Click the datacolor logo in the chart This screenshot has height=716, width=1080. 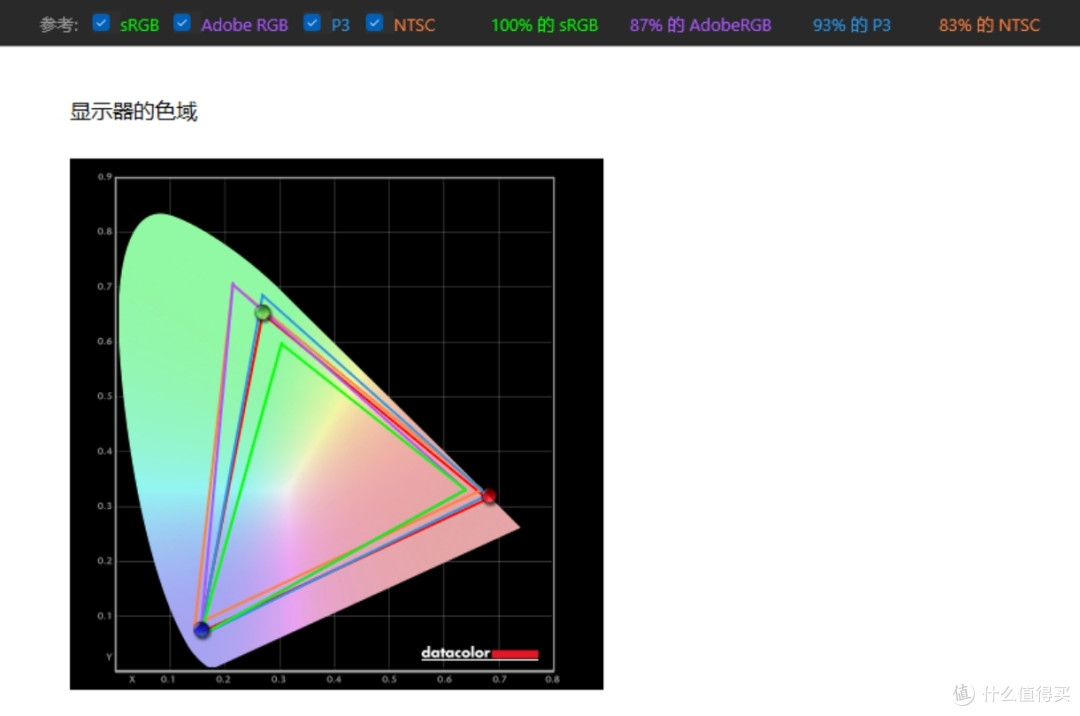tap(479, 653)
